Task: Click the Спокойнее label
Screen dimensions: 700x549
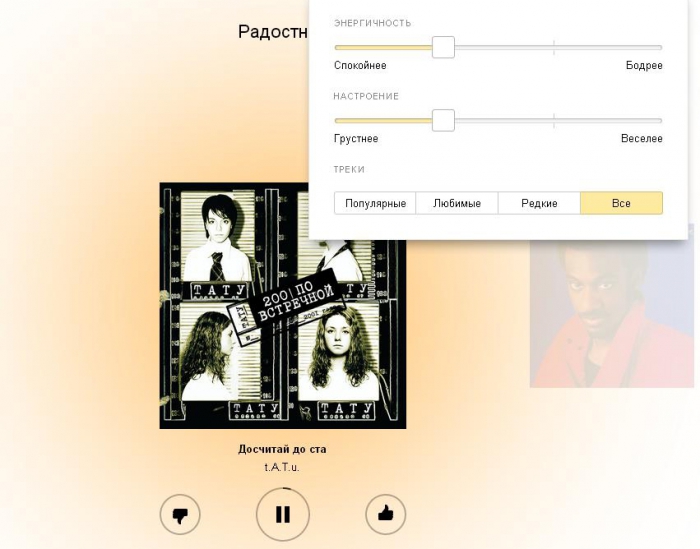Action: (x=360, y=66)
